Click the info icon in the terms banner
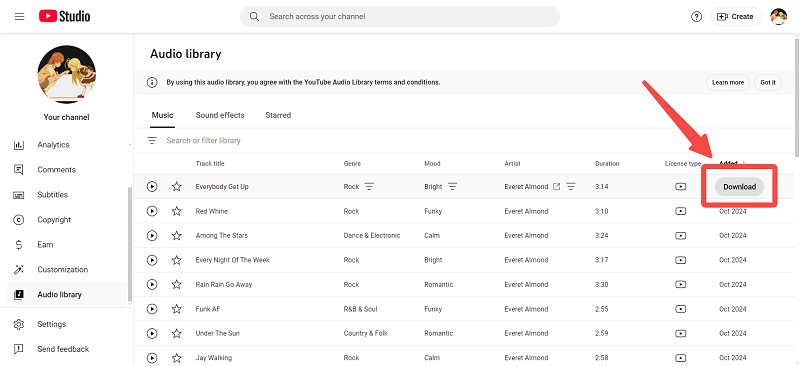This screenshot has height=366, width=800. pyautogui.click(x=152, y=82)
